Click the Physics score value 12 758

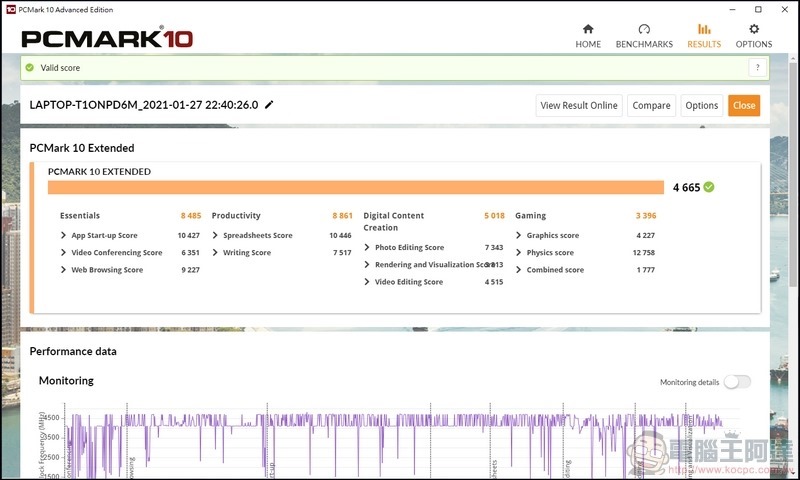(643, 252)
